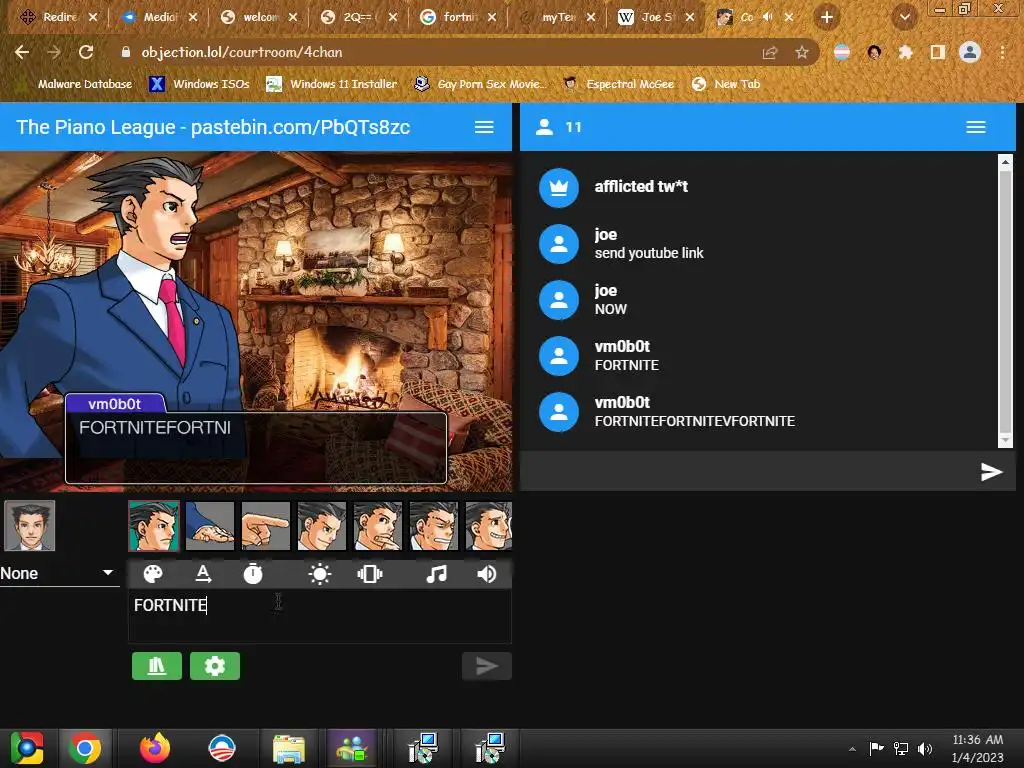Open a new browser tab
Viewport: 1024px width, 768px height.
(826, 17)
